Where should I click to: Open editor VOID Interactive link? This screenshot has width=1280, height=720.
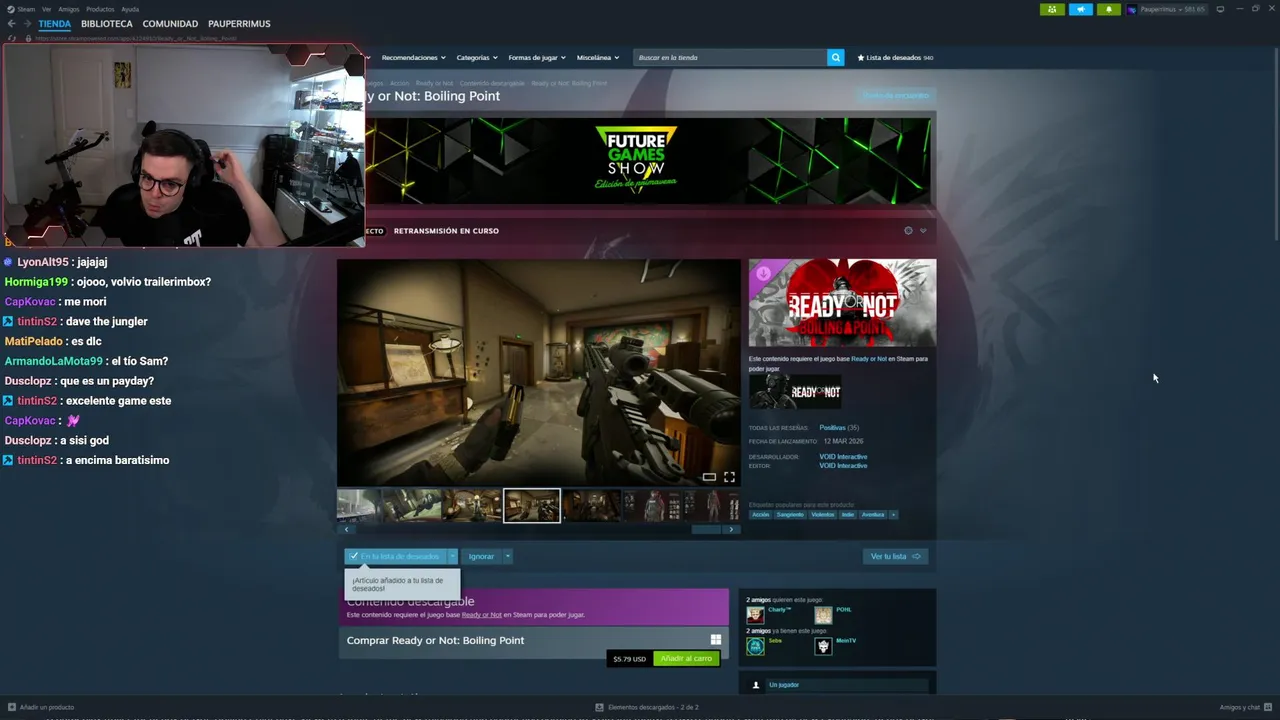tap(843, 466)
